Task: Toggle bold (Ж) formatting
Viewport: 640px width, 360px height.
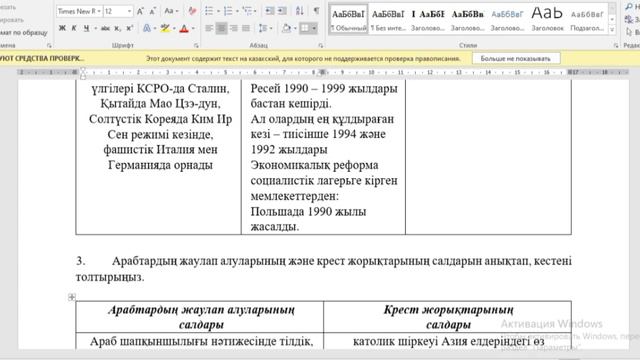Action: coord(62,28)
